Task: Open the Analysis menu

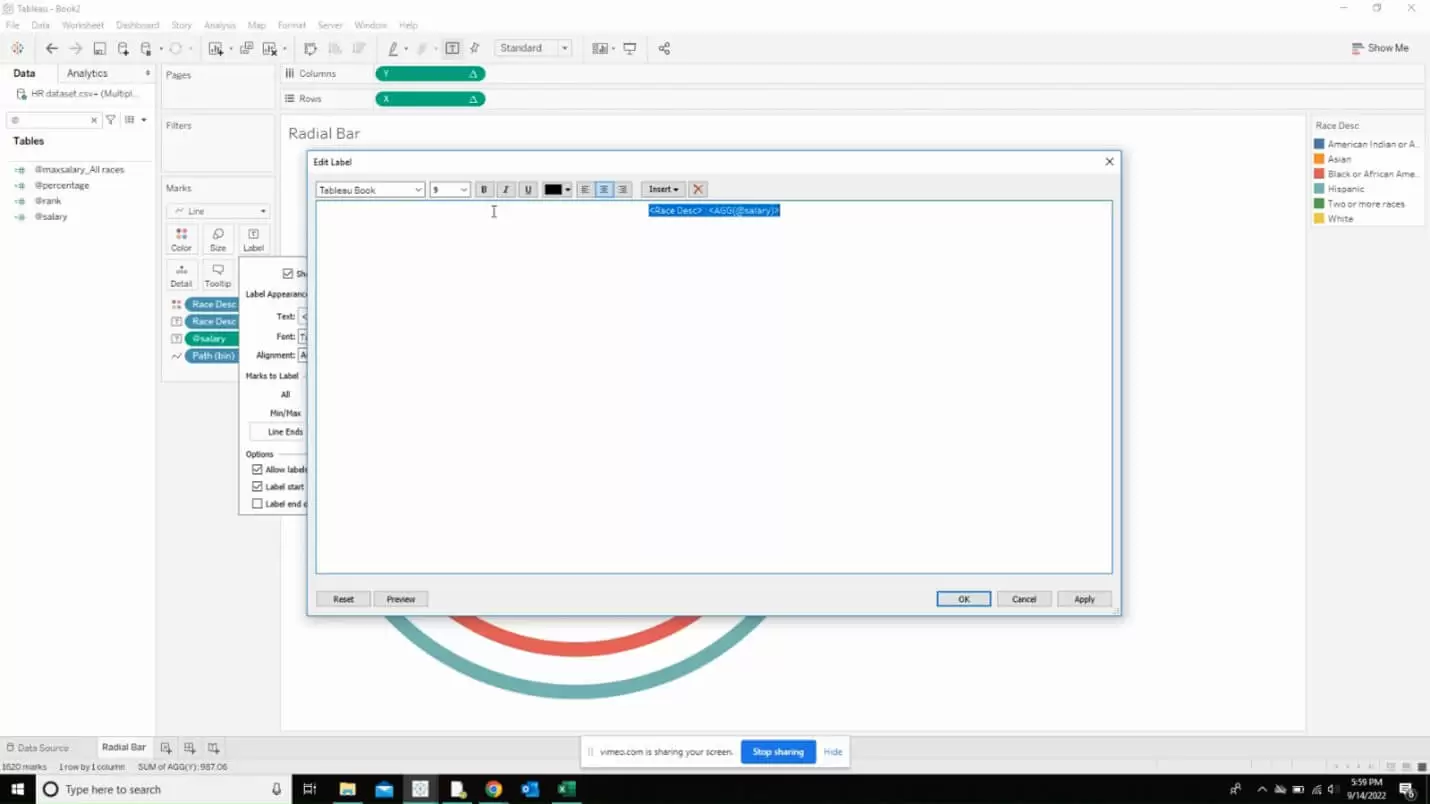Action: pos(220,25)
